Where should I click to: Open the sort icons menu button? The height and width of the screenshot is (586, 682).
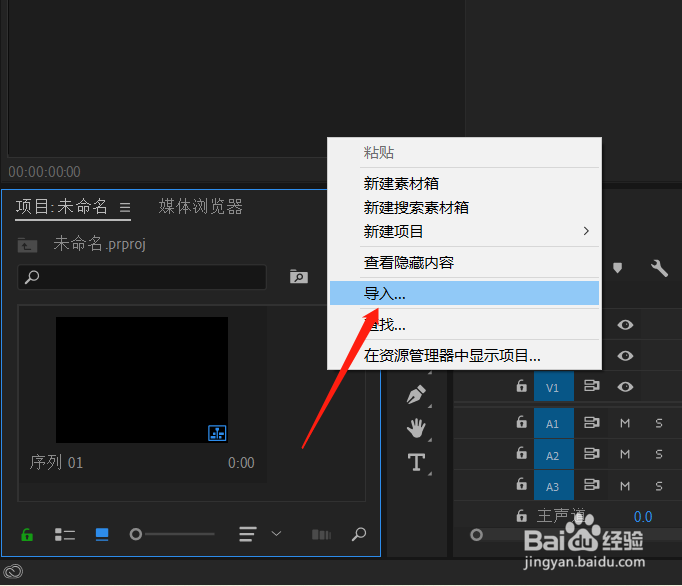pyautogui.click(x=248, y=534)
